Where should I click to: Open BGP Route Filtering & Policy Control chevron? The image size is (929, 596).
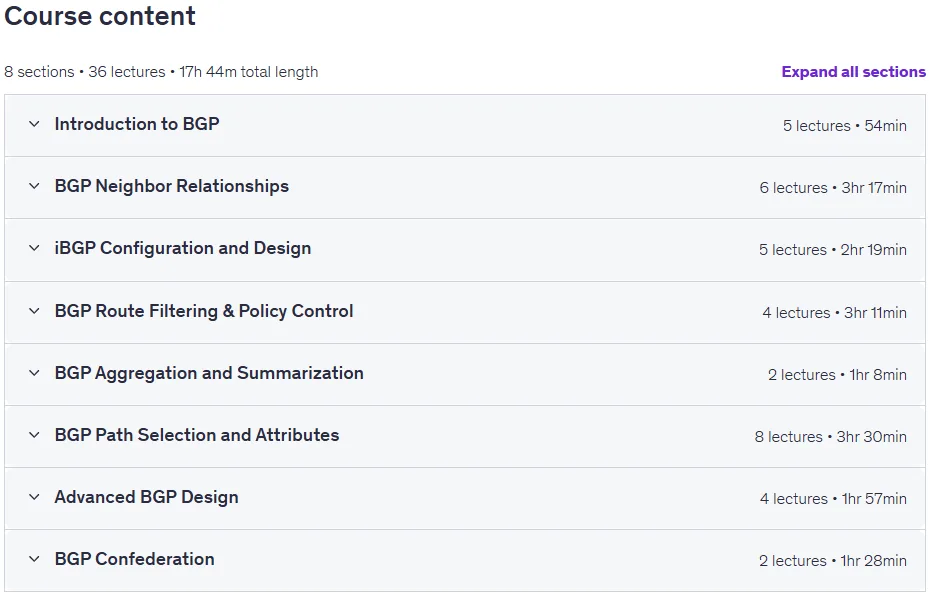[34, 311]
